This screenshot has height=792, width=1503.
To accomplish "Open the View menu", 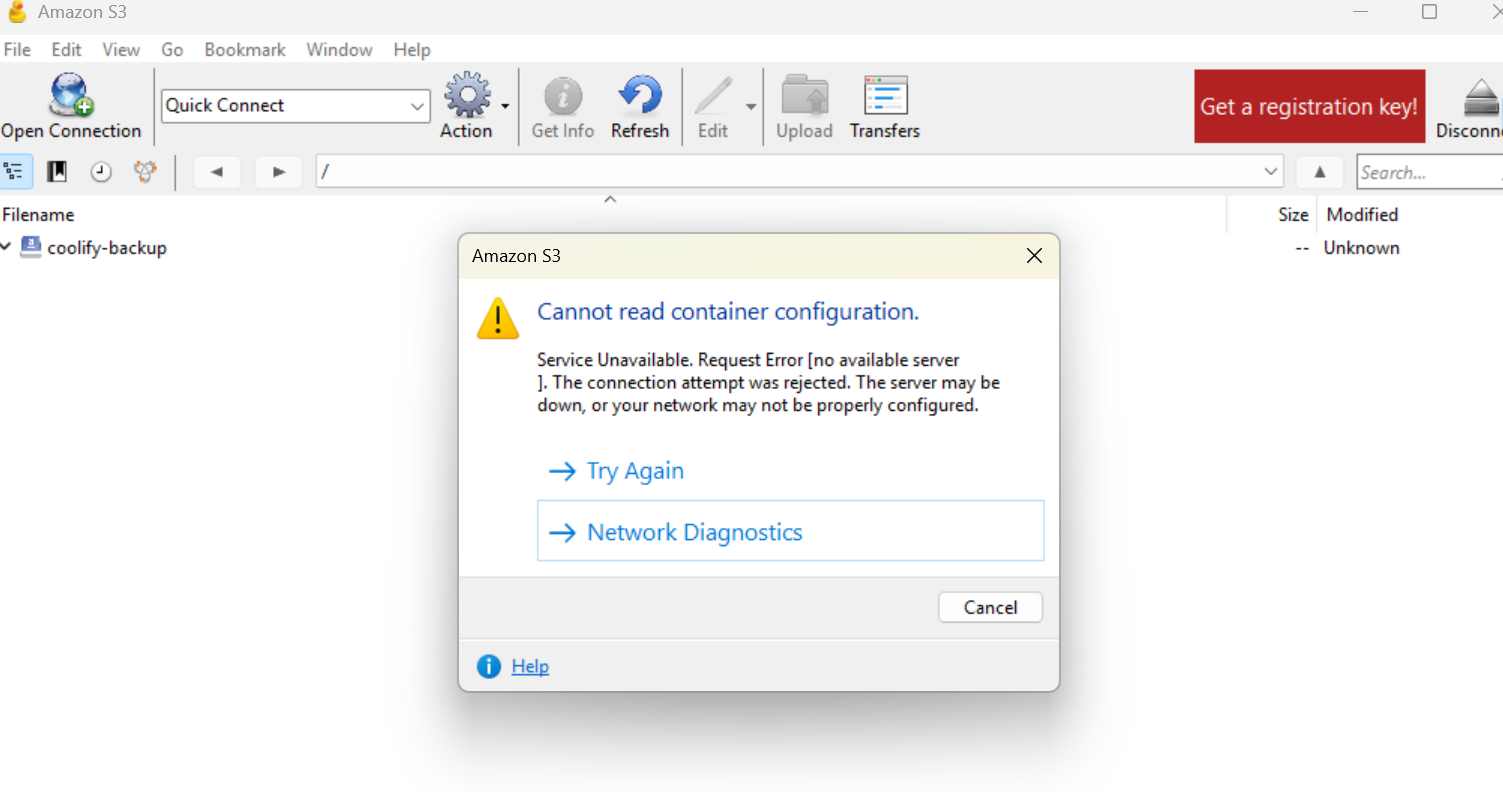I will (x=121, y=50).
